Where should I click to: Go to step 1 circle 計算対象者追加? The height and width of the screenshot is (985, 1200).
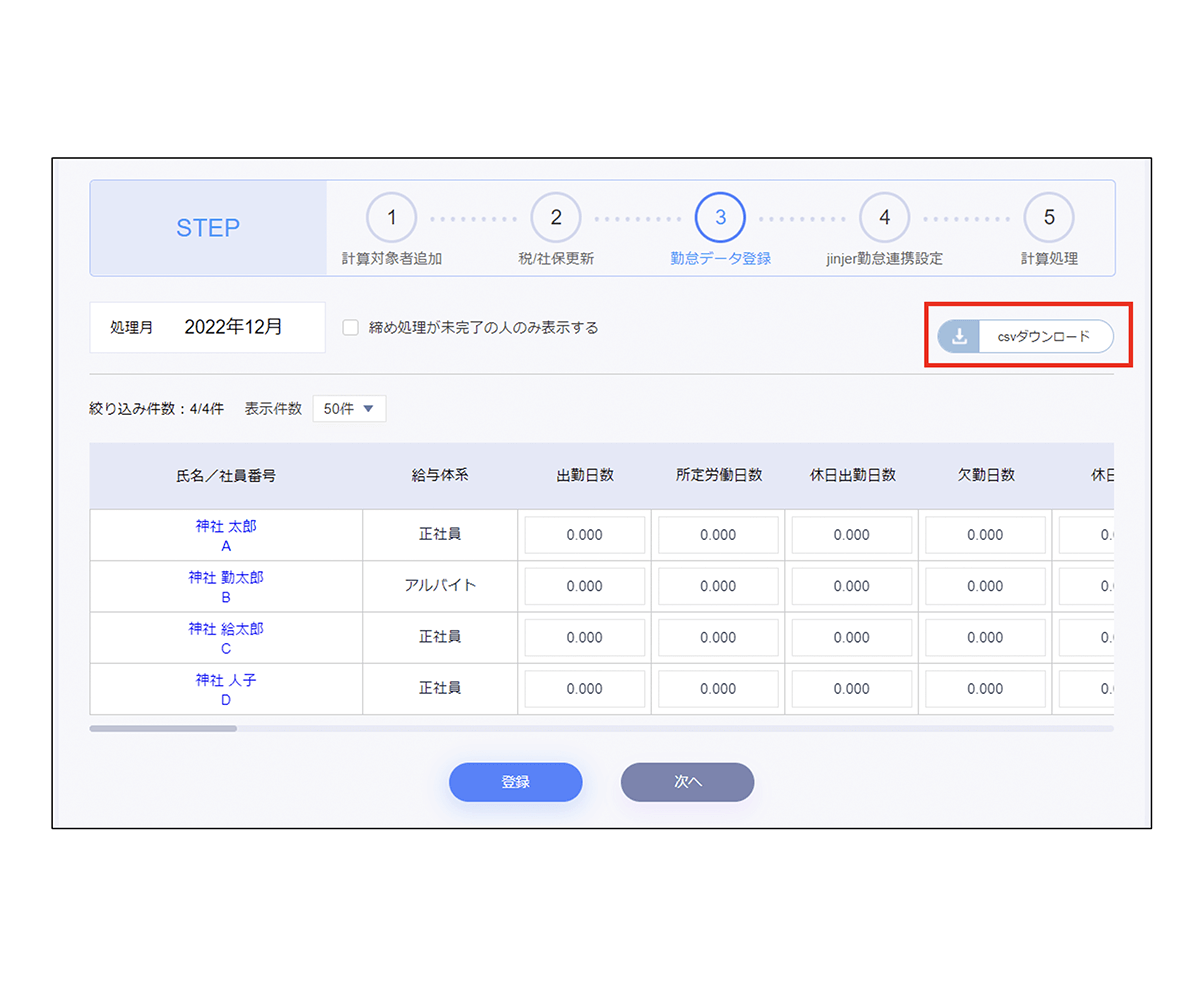(392, 217)
